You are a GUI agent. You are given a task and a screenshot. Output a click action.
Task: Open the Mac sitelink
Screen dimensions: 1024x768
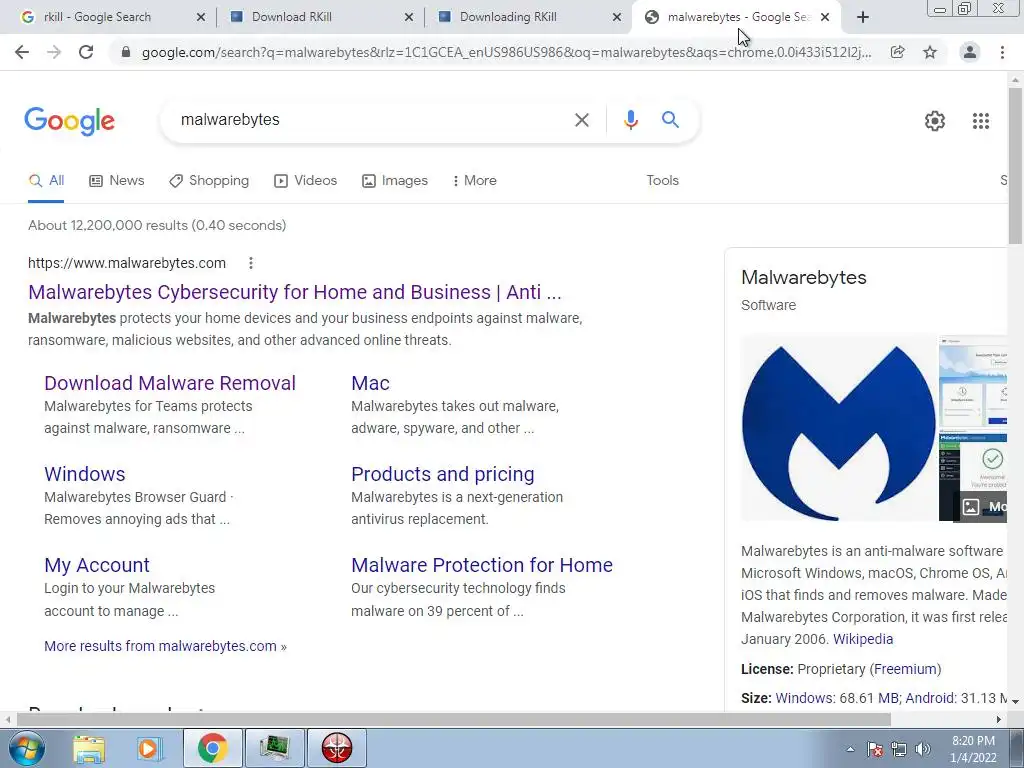[370, 383]
